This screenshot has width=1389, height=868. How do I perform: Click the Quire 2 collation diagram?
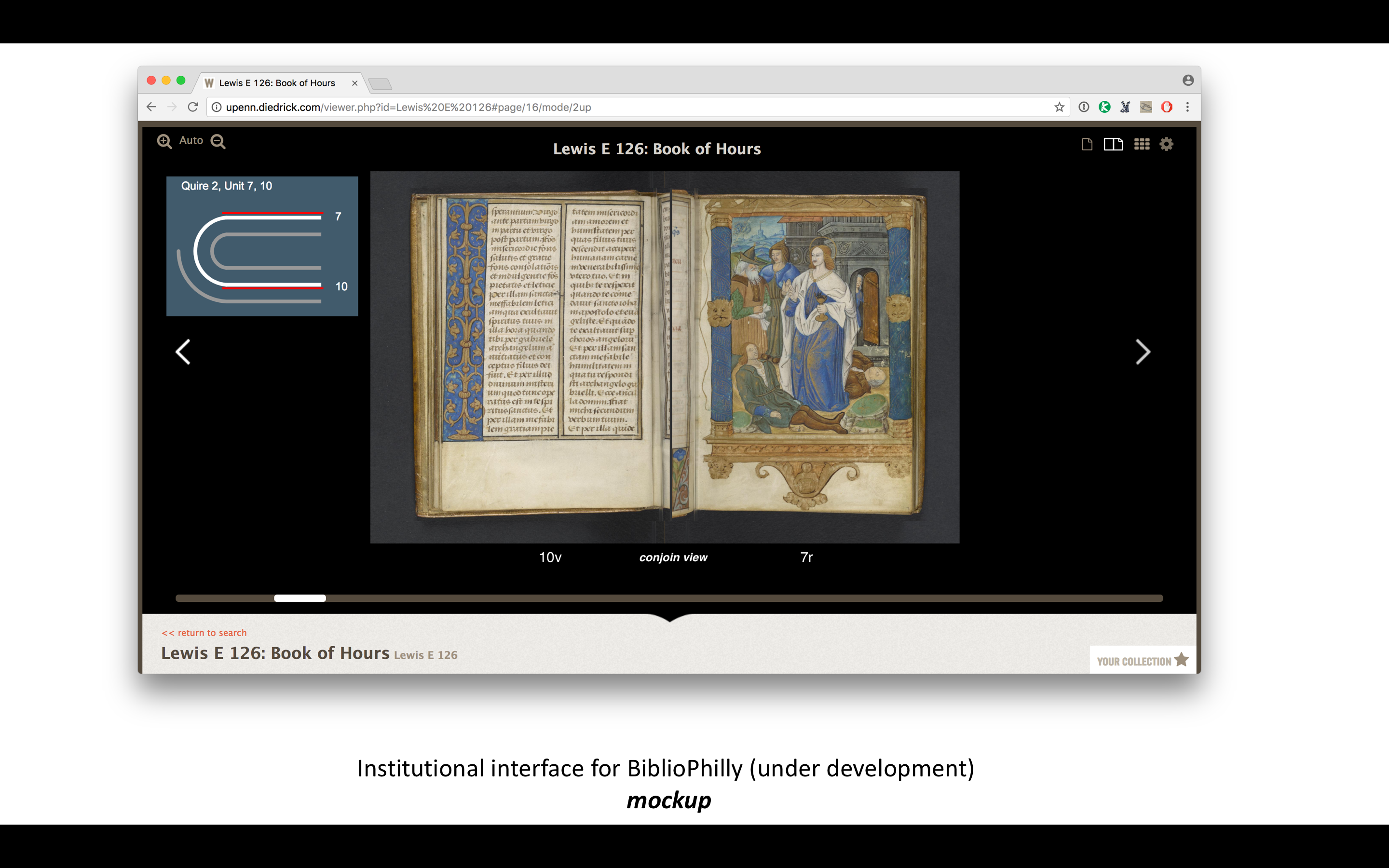[x=262, y=246]
